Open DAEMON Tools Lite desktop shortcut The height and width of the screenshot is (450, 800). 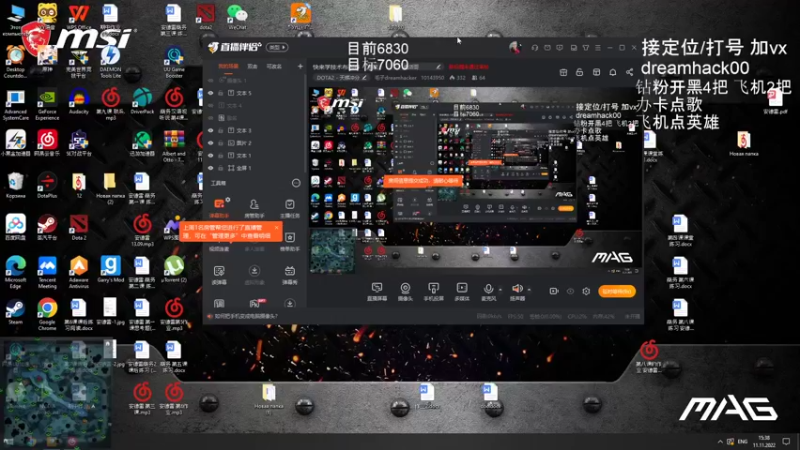coord(110,62)
